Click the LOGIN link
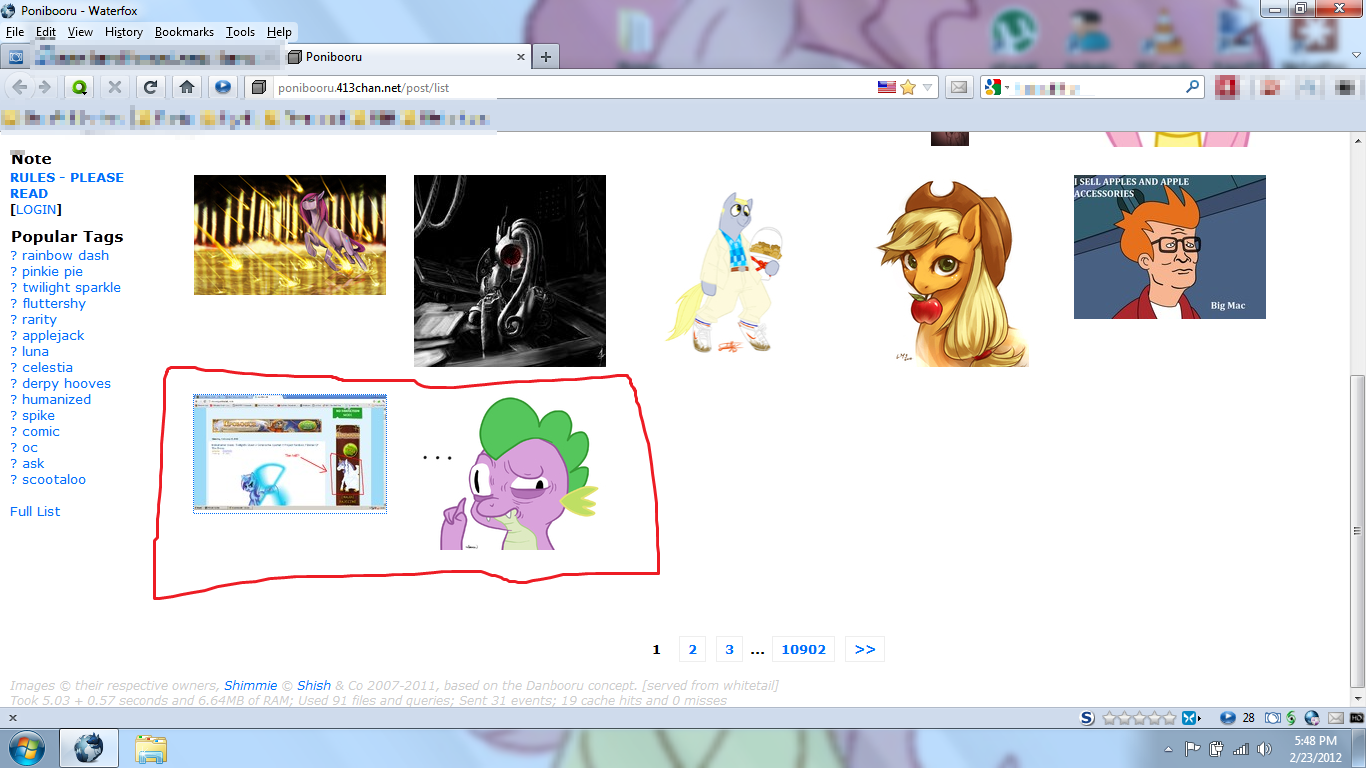 pos(36,209)
